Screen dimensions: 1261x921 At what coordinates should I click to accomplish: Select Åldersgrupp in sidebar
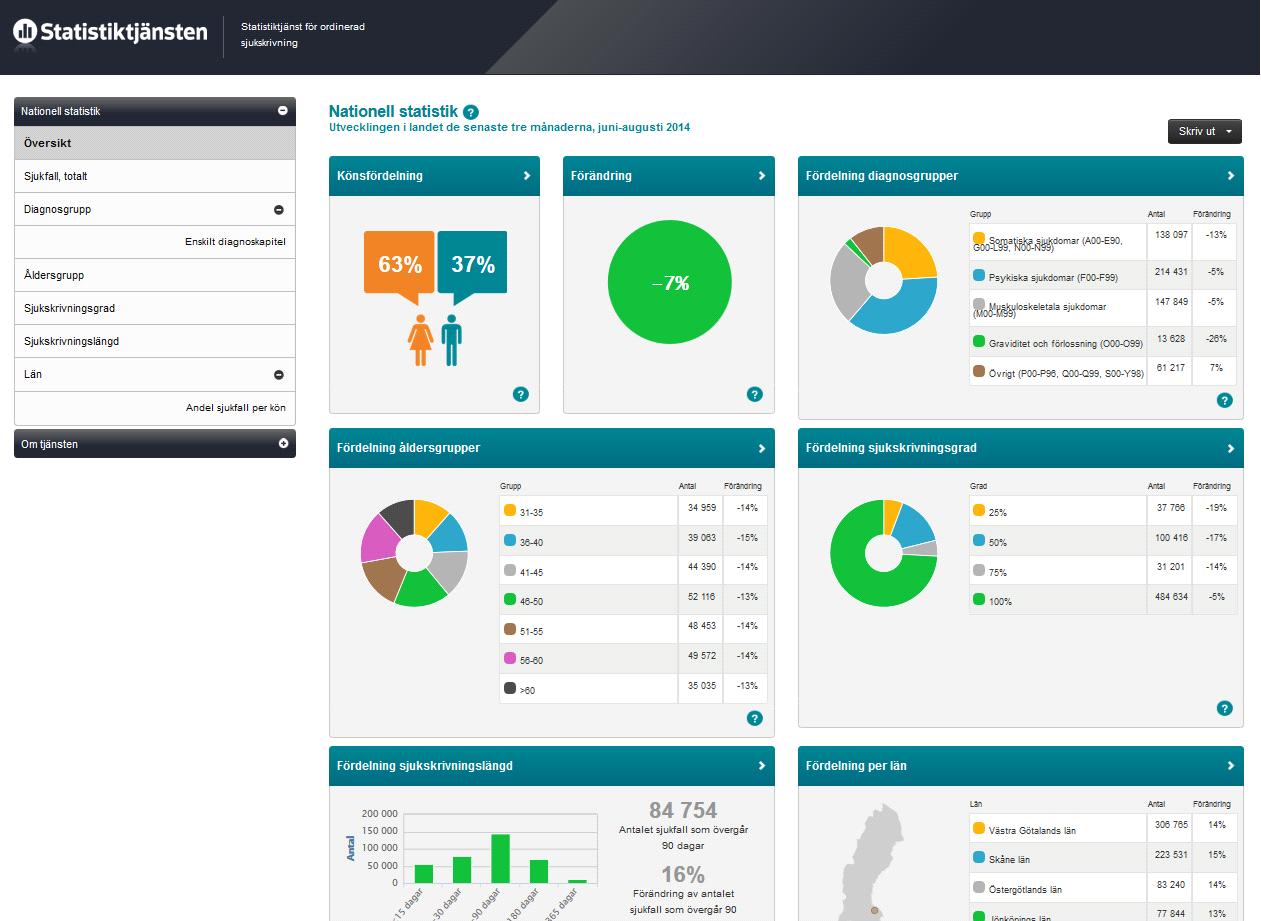[x=155, y=275]
